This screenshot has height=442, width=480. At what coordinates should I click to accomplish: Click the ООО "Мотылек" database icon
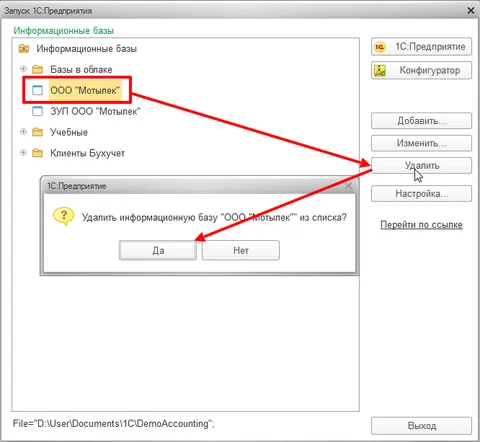(x=37, y=90)
